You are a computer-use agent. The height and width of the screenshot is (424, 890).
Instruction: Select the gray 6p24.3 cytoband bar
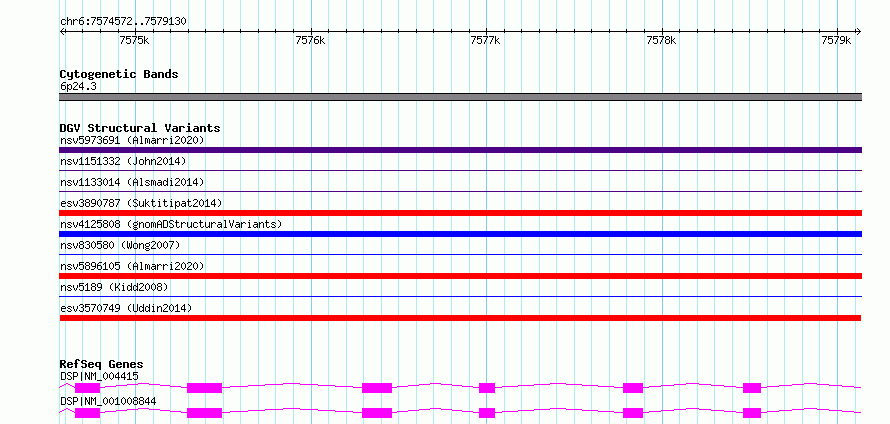click(x=460, y=97)
